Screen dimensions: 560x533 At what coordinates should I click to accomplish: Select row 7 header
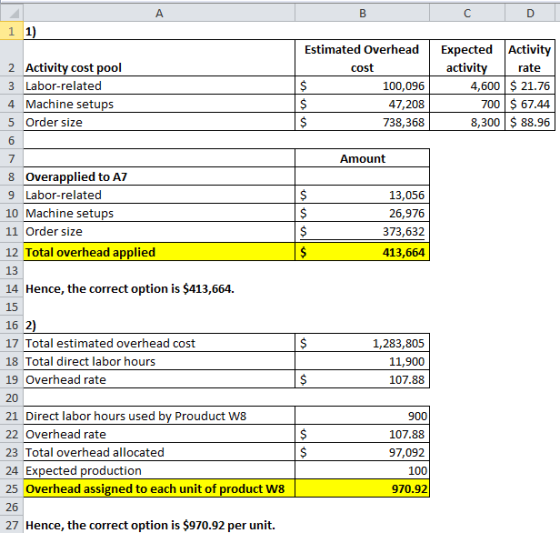coord(12,158)
